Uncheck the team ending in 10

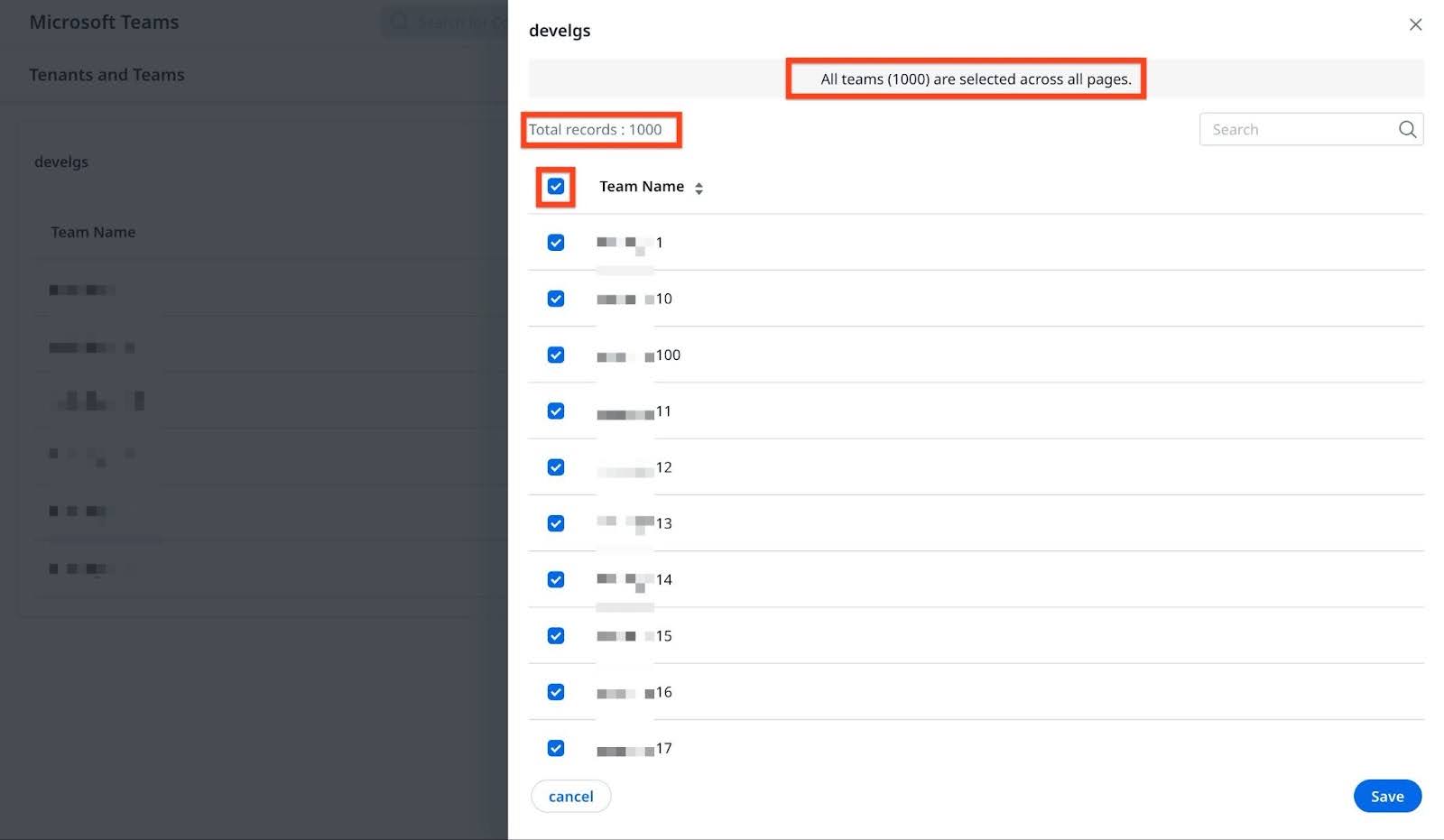point(556,299)
